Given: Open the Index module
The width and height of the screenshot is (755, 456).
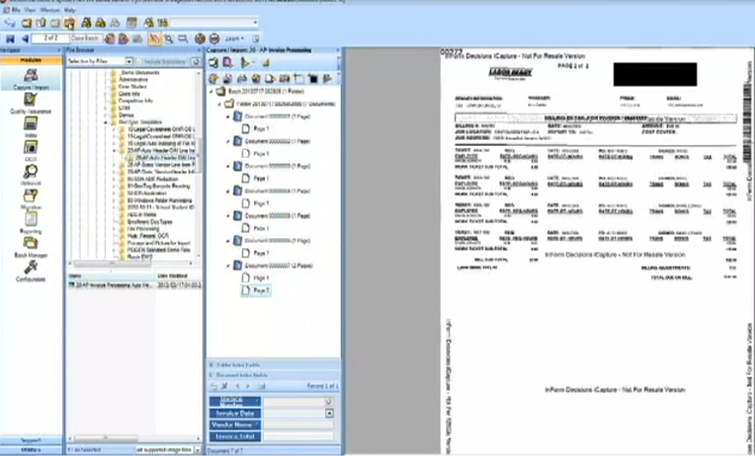Looking at the screenshot, I should pyautogui.click(x=30, y=127).
